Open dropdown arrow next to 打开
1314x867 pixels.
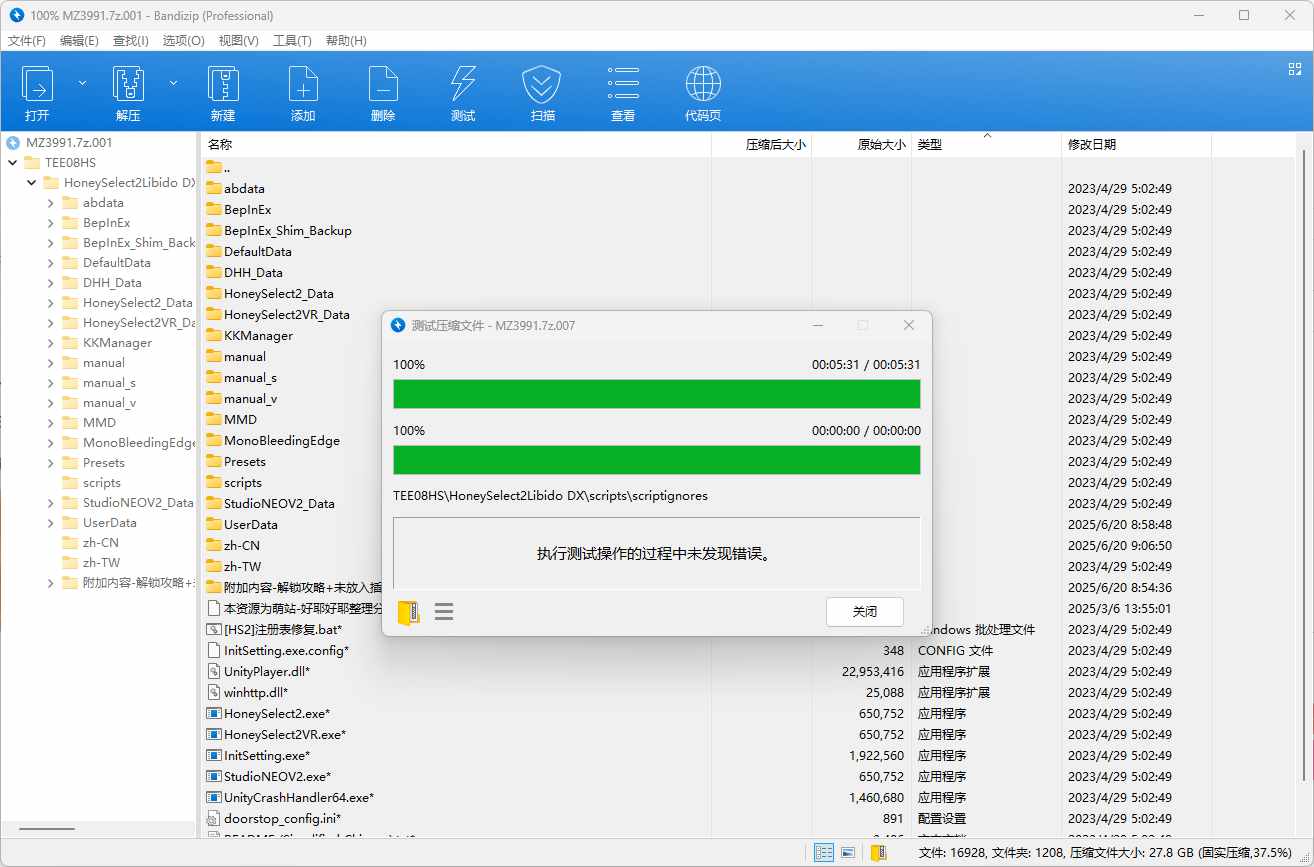pos(82,82)
